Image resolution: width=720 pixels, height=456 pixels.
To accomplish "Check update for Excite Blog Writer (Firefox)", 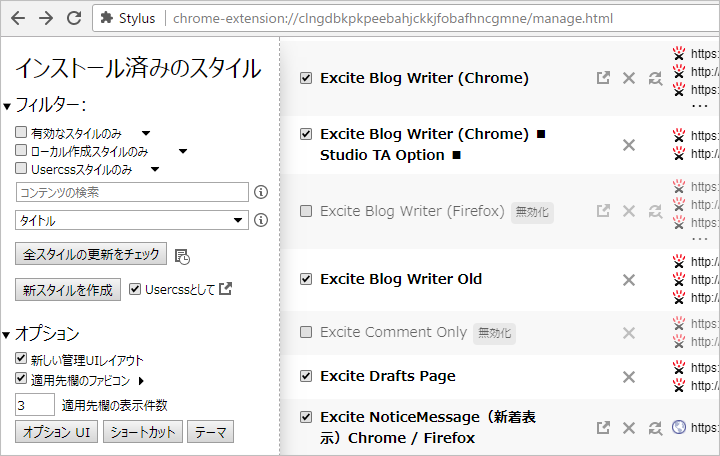I will tap(655, 212).
